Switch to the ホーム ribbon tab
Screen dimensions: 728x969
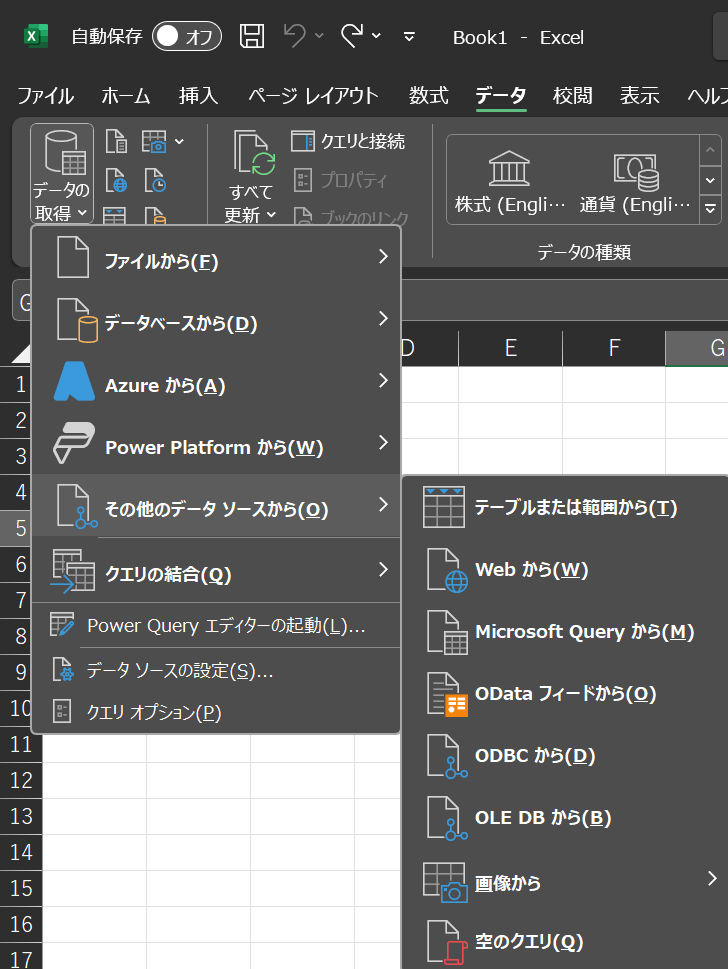125,96
